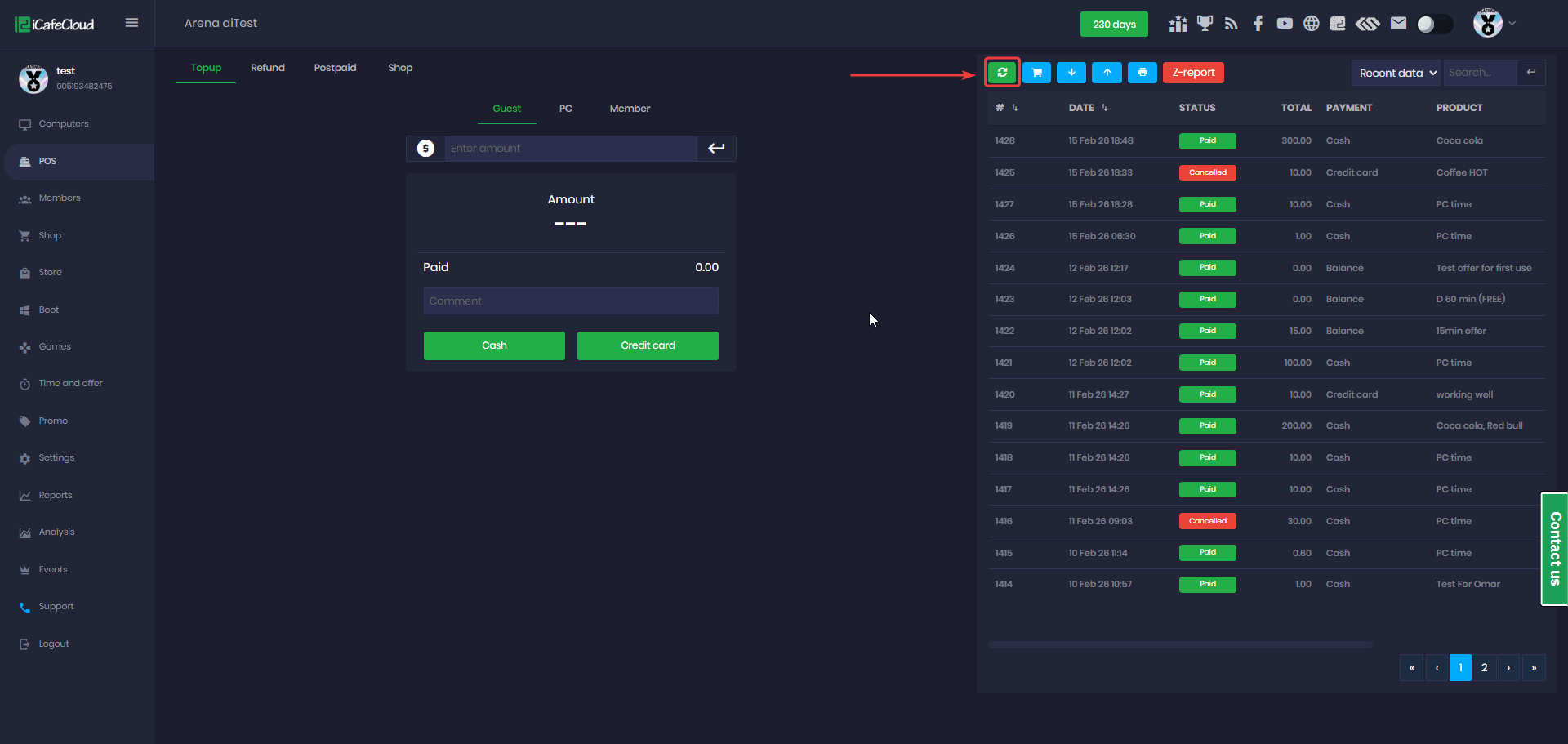
Task: Open the mail envelope icon
Action: pyautogui.click(x=1398, y=24)
